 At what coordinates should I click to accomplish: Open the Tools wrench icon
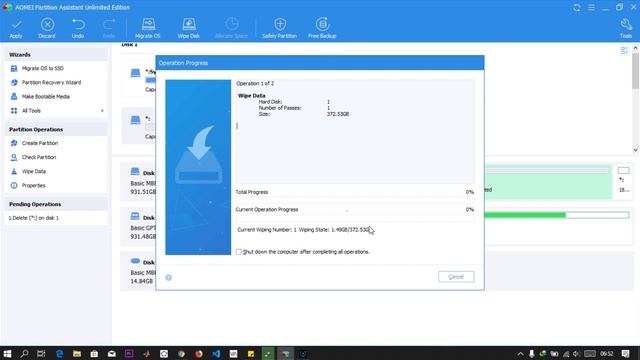626,24
